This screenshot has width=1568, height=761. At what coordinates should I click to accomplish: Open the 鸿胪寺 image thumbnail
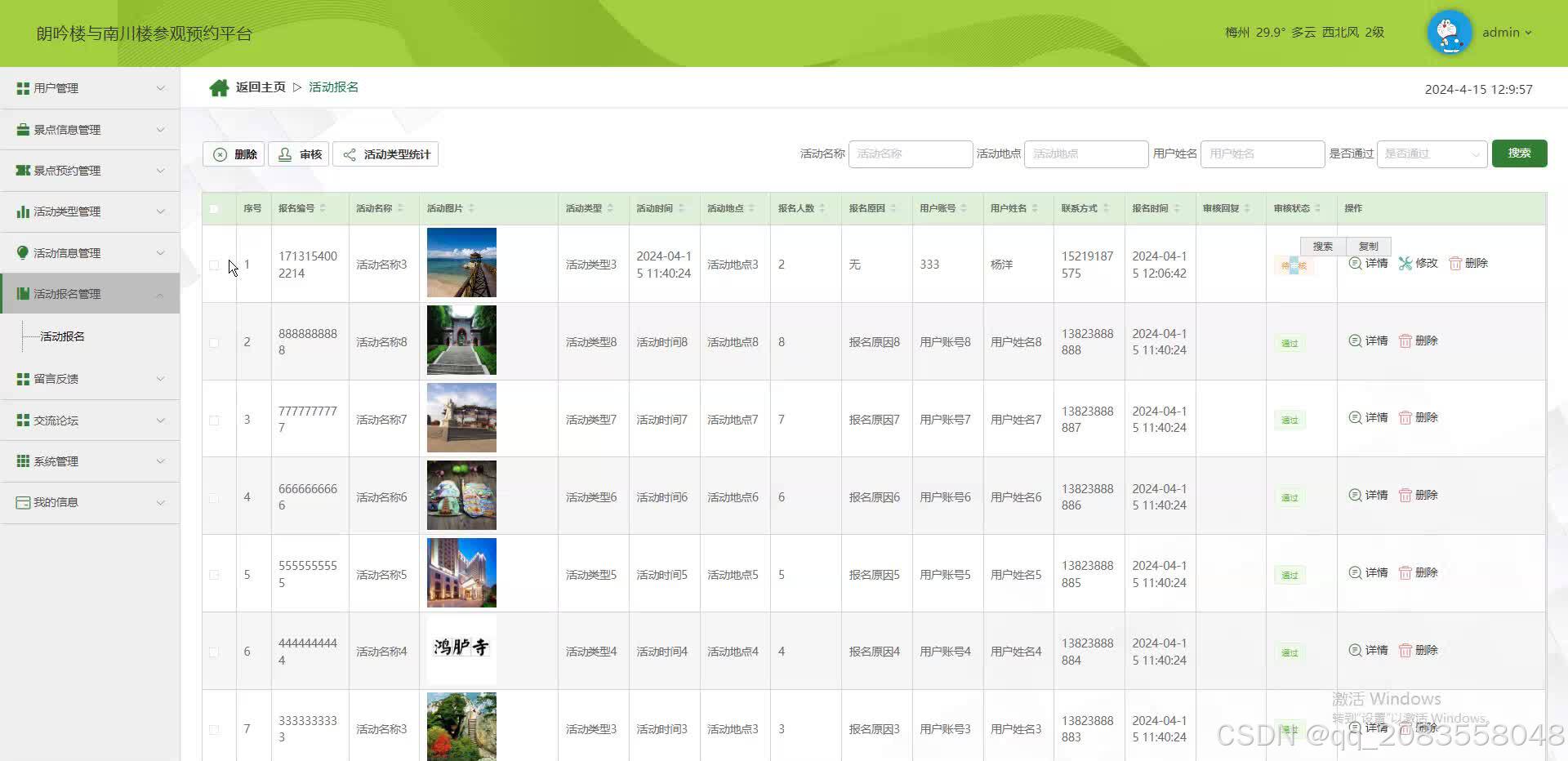click(x=461, y=650)
